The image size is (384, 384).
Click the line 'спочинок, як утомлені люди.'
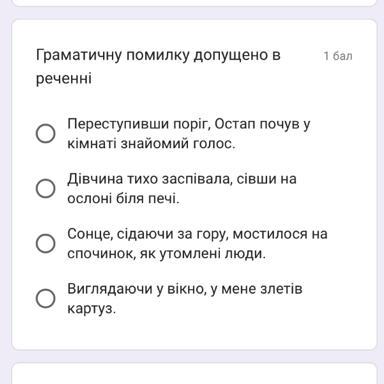tap(166, 254)
